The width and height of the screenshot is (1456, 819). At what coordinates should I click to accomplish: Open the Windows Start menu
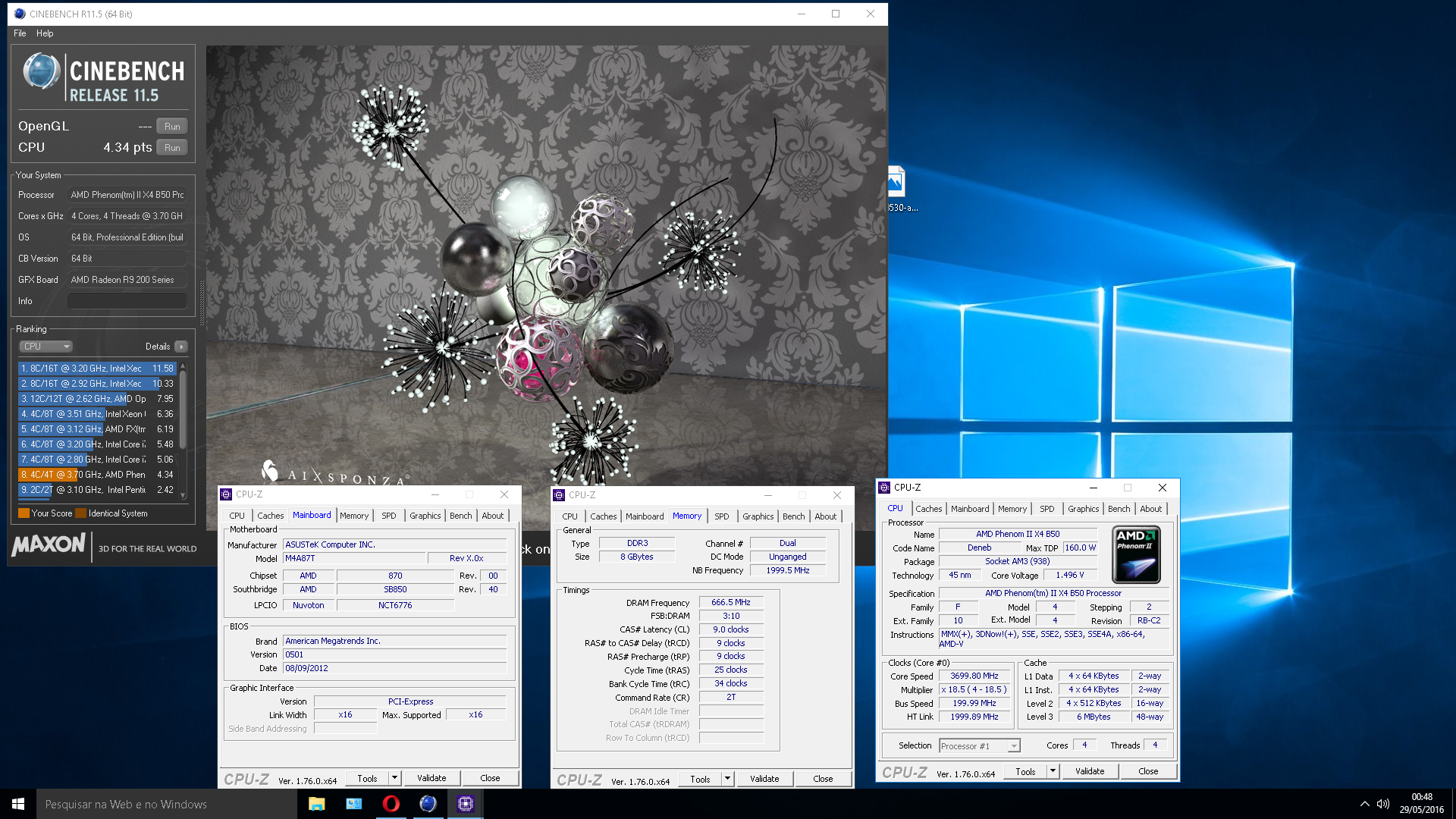point(18,804)
